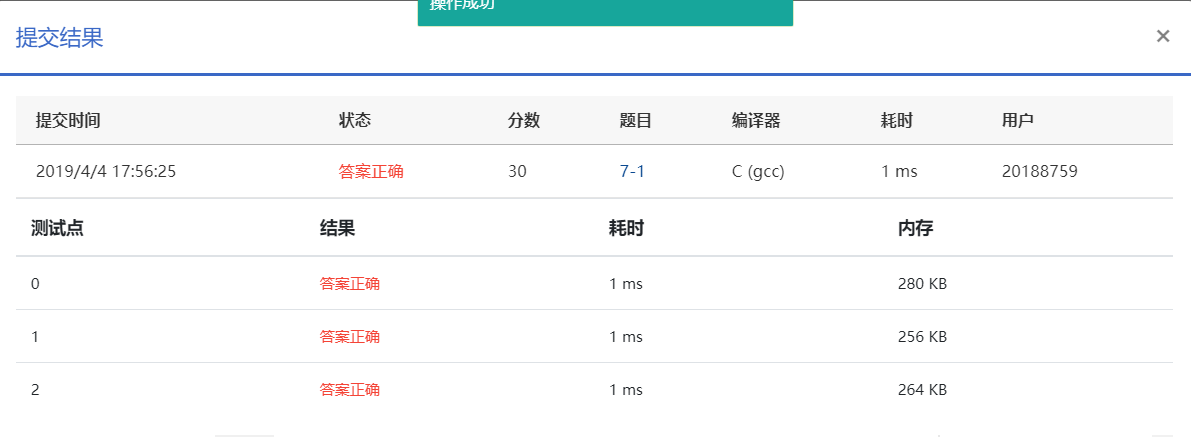
Task: Click the 测试点 column header
Action: point(57,229)
